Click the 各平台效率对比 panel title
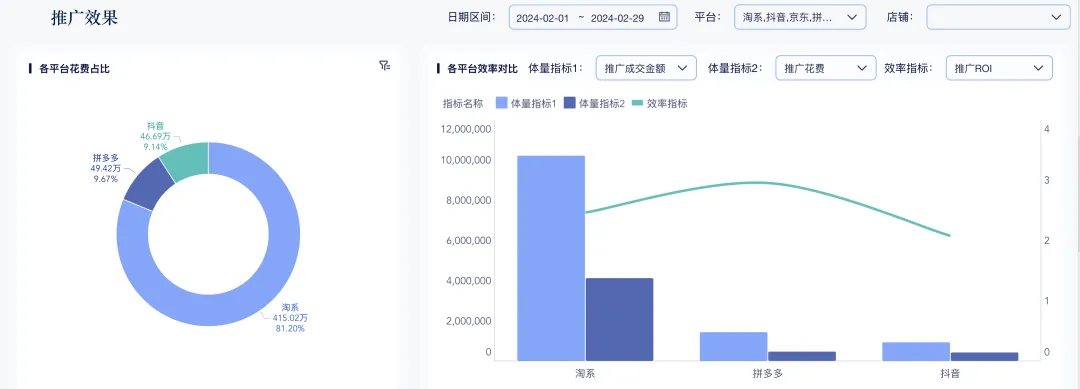 [x=482, y=68]
